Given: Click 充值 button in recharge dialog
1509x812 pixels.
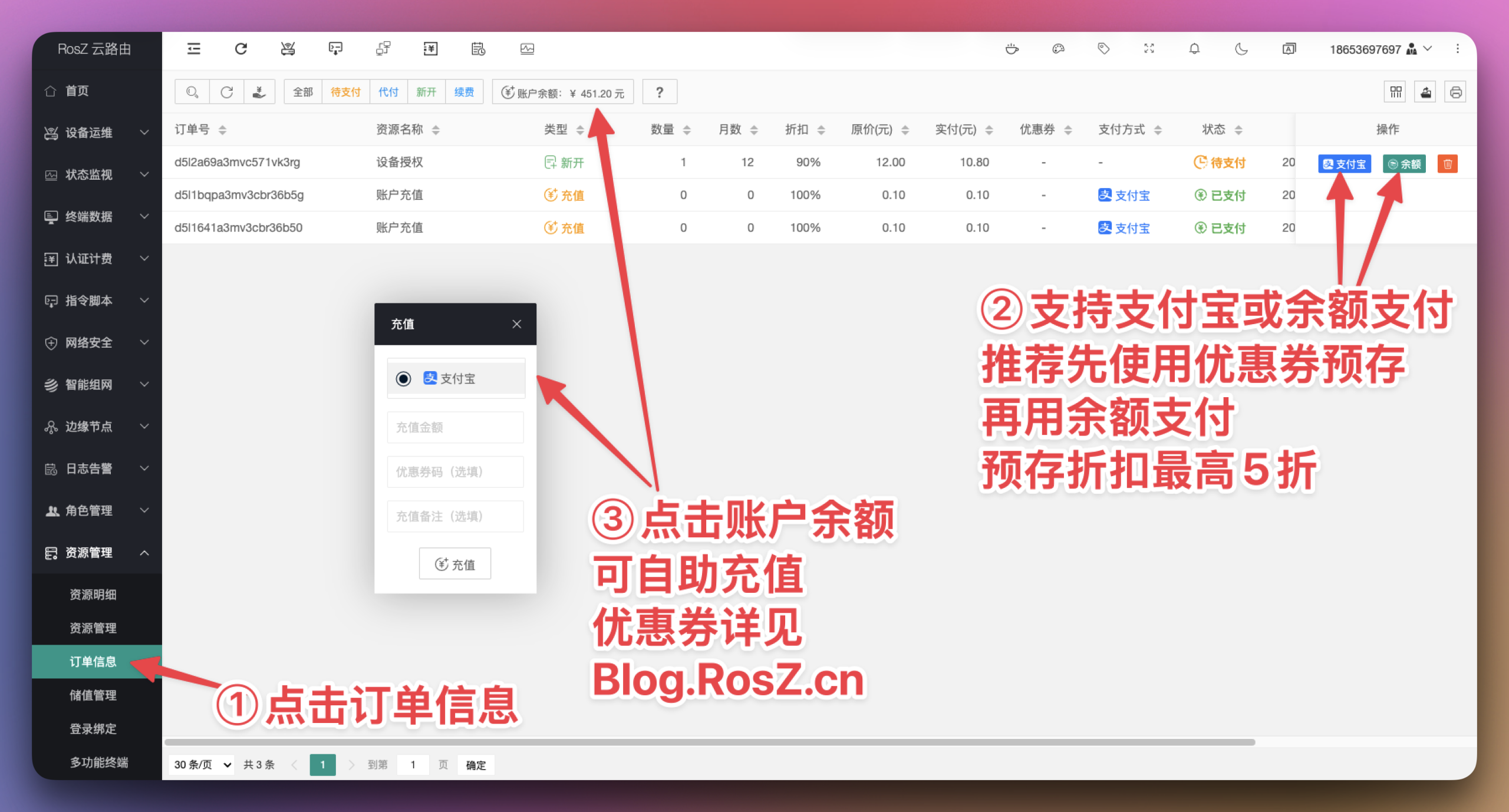Looking at the screenshot, I should click(x=454, y=565).
